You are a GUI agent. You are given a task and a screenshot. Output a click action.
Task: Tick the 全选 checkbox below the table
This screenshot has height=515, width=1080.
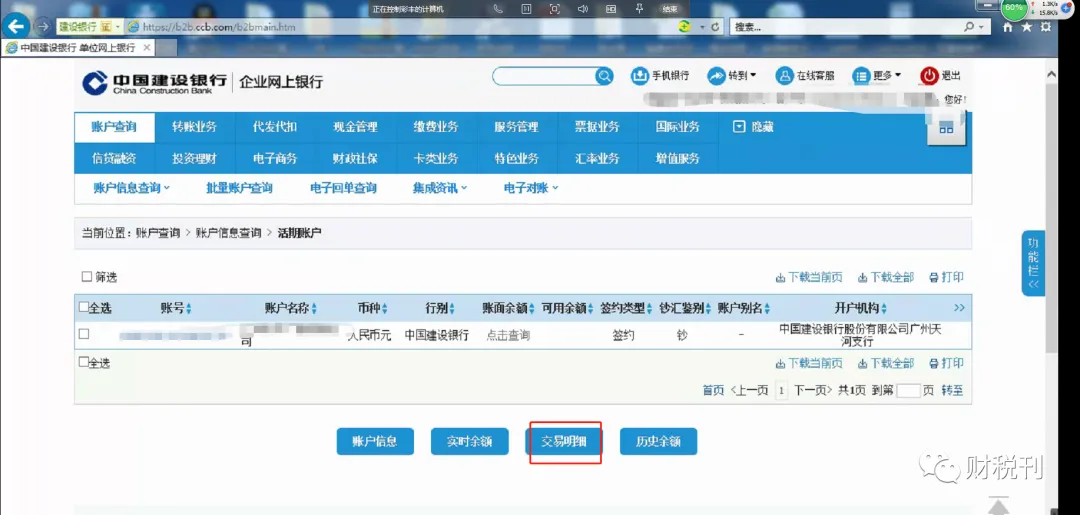pyautogui.click(x=84, y=362)
